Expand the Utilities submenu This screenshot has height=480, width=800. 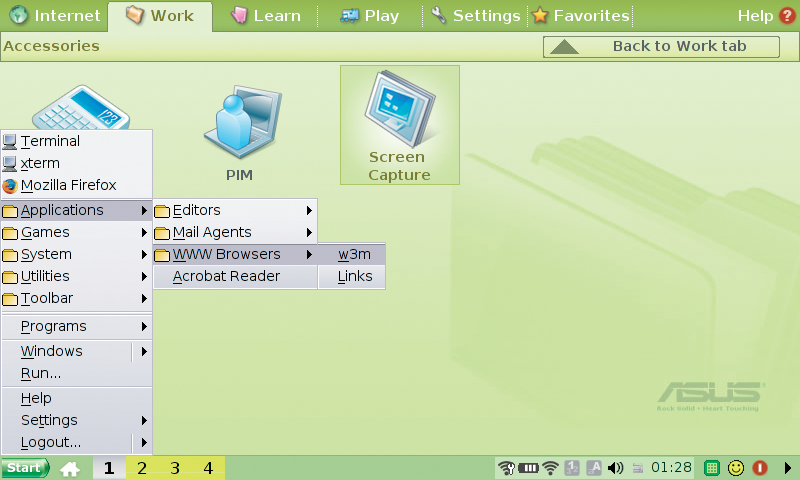(x=77, y=276)
